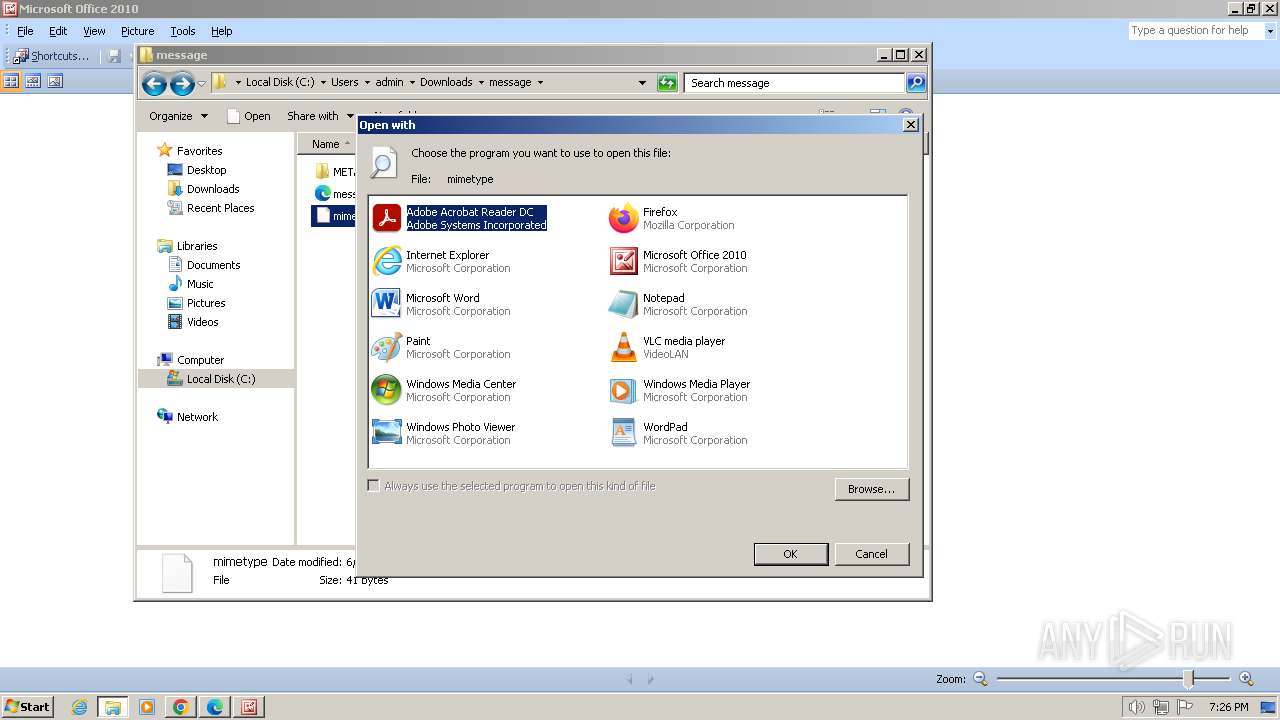Open Recent Places in navigation pane
Image resolution: width=1280 pixels, height=720 pixels.
click(211, 208)
